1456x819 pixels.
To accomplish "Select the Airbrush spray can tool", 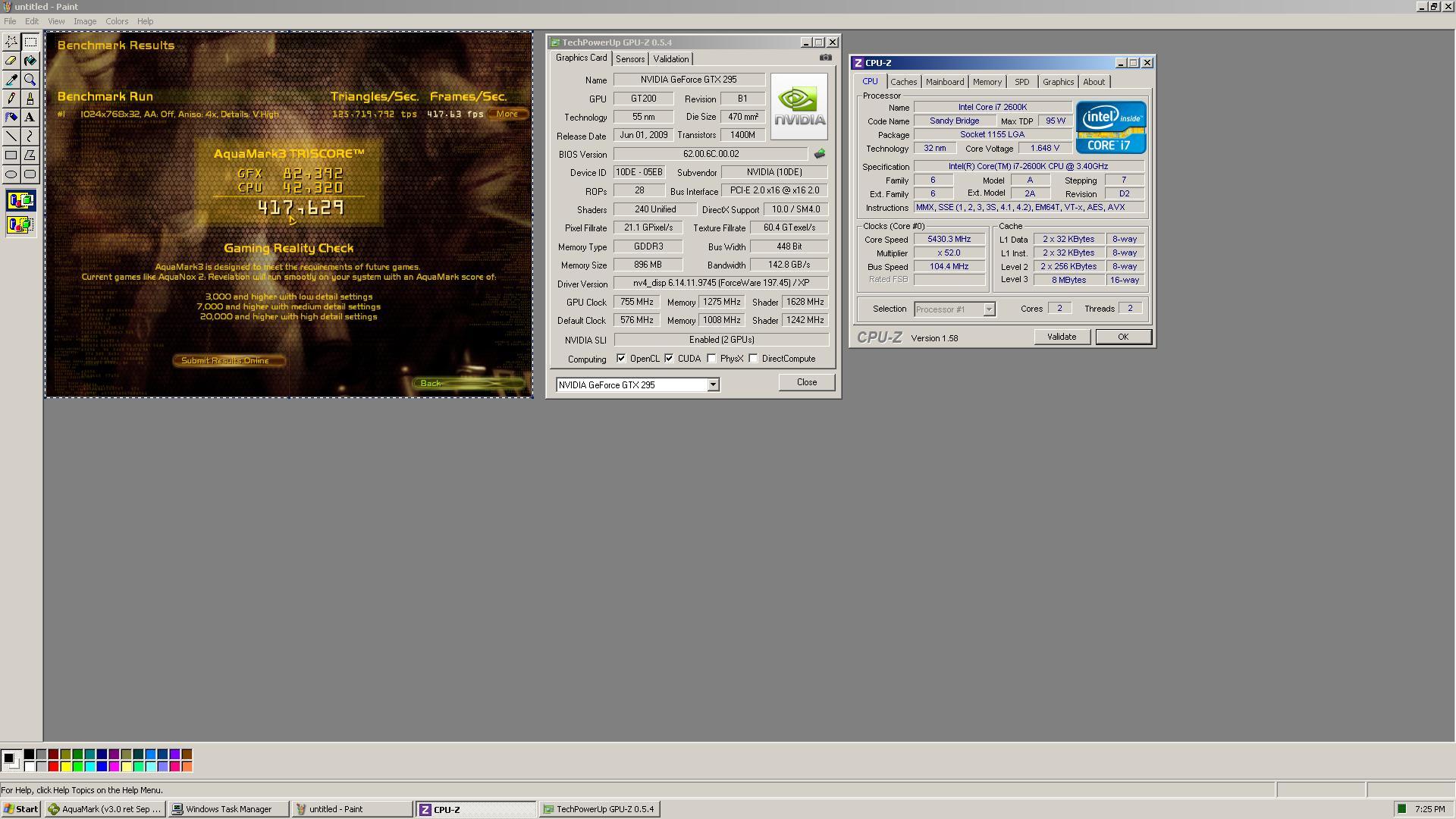I will [x=11, y=118].
